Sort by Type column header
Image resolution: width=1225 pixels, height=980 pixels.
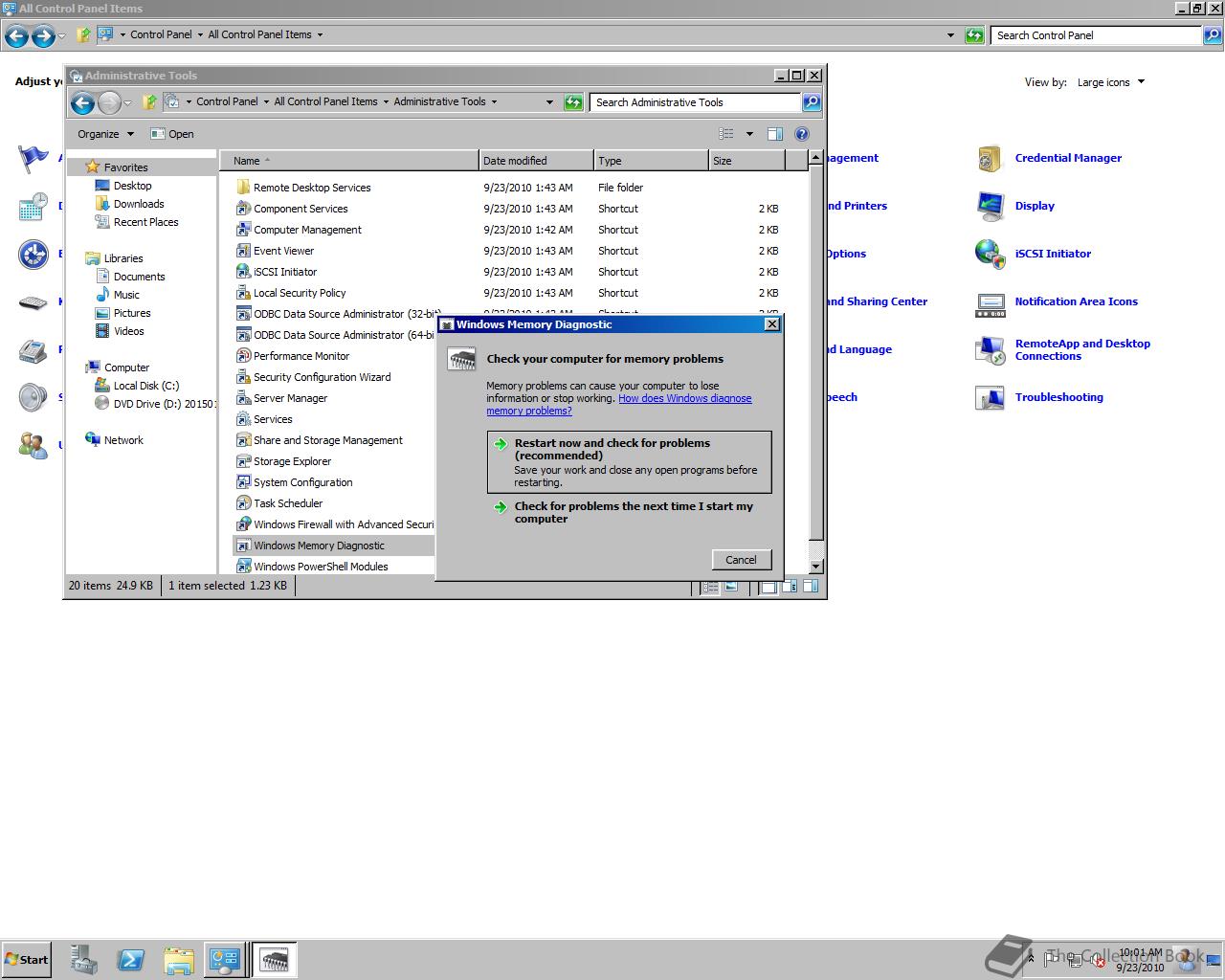[x=651, y=161]
